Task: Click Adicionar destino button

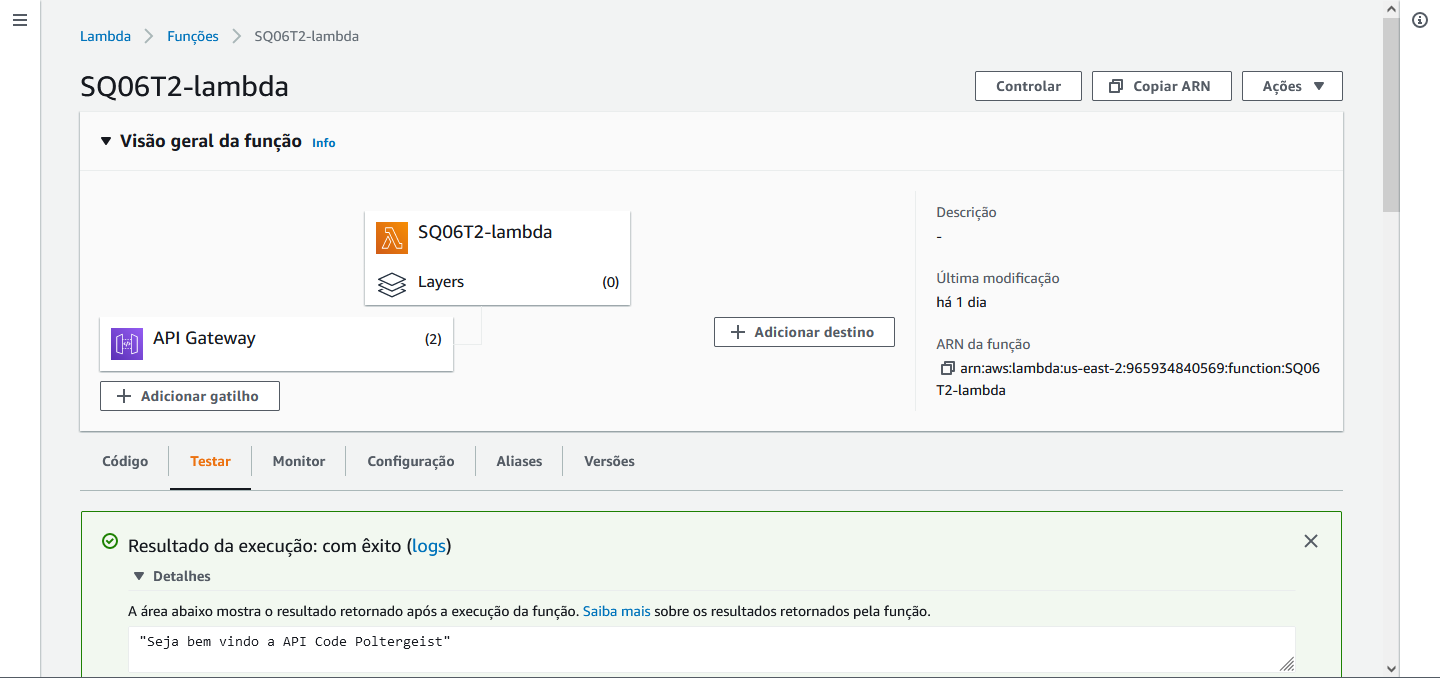Action: [x=804, y=332]
